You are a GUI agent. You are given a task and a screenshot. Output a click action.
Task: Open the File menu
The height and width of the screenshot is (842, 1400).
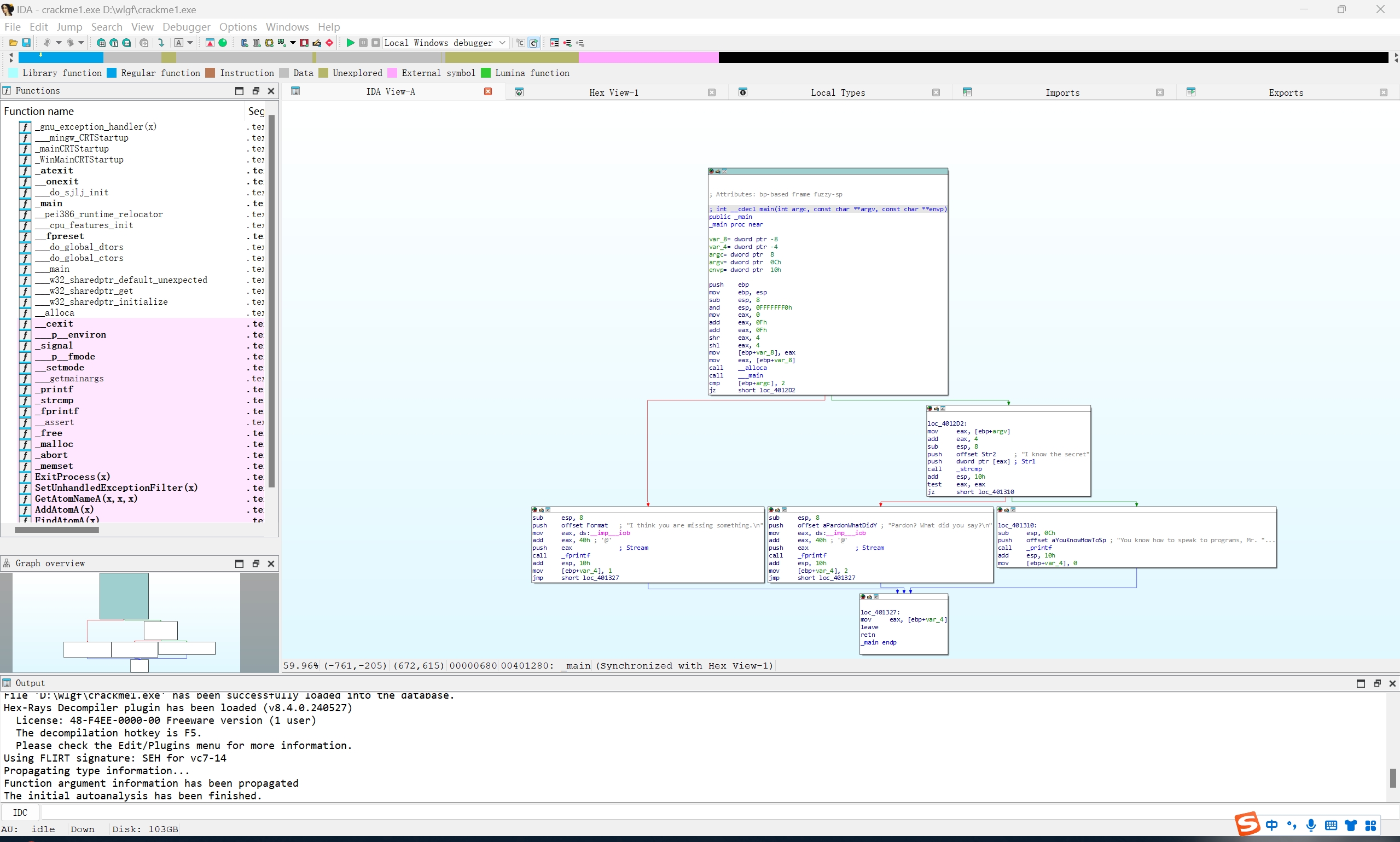click(13, 27)
